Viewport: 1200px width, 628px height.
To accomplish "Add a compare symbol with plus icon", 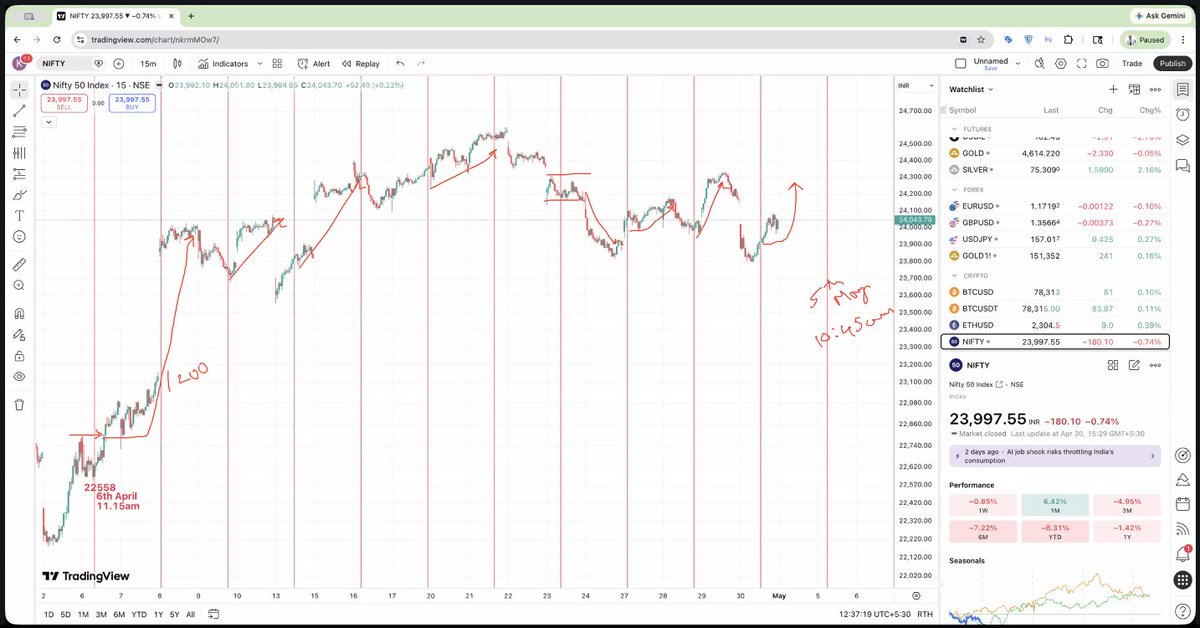I will pos(118,63).
